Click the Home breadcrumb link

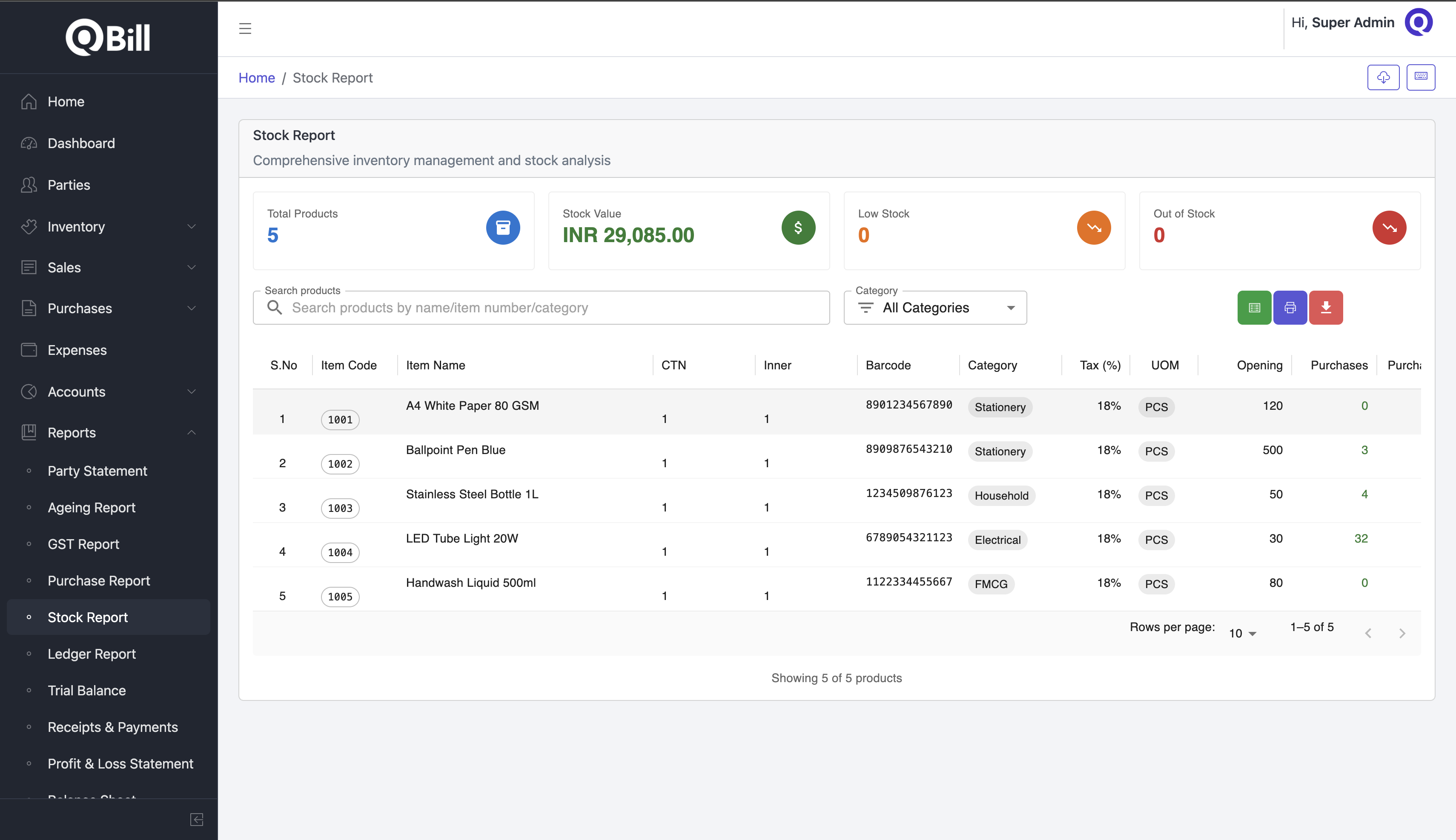256,77
